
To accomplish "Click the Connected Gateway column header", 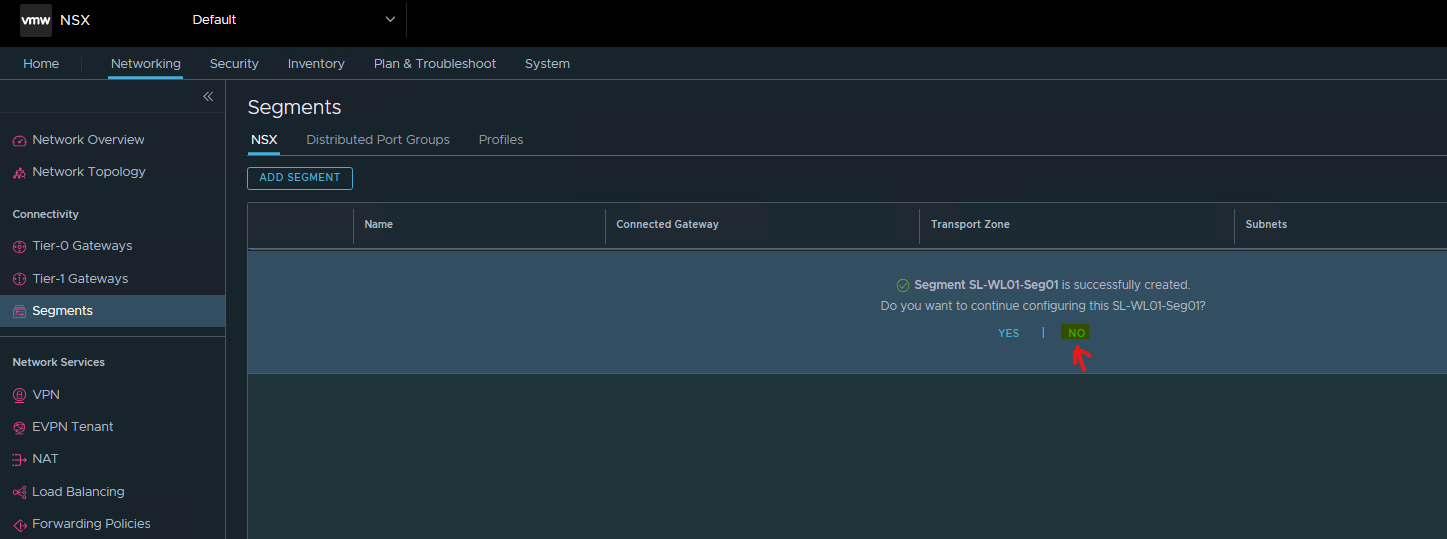I will click(667, 225).
